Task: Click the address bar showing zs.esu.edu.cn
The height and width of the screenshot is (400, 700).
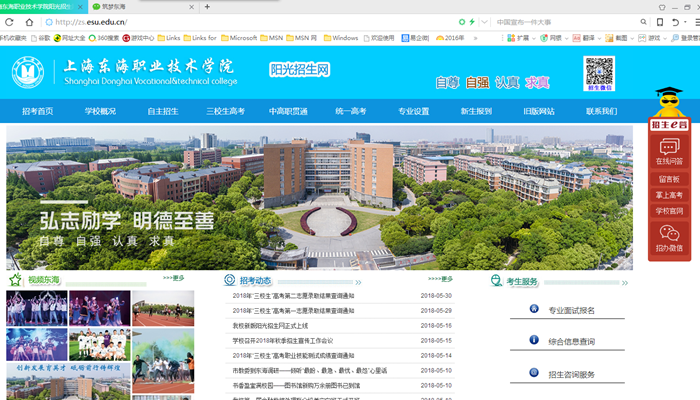Action: (250, 22)
